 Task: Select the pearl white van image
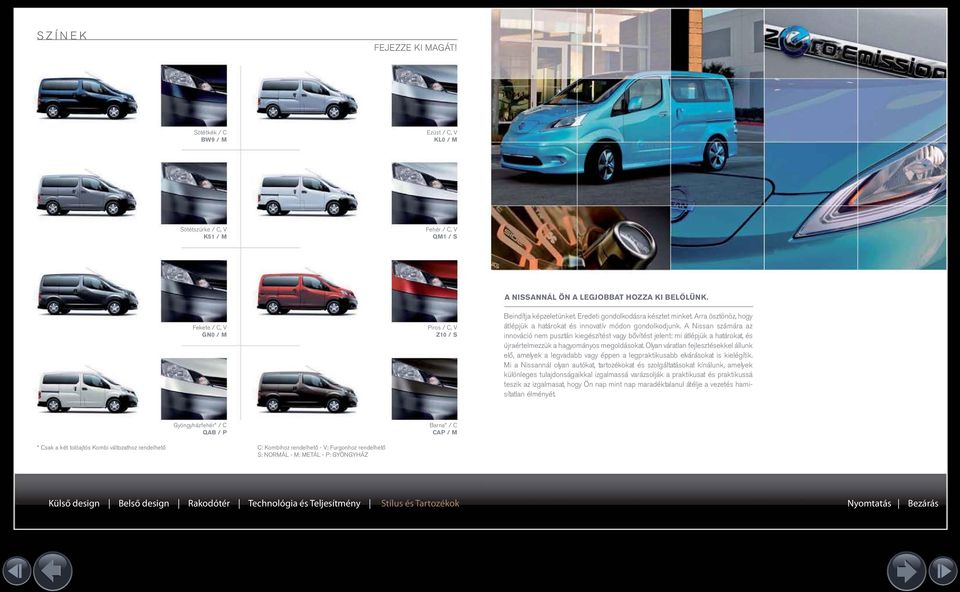[87, 391]
